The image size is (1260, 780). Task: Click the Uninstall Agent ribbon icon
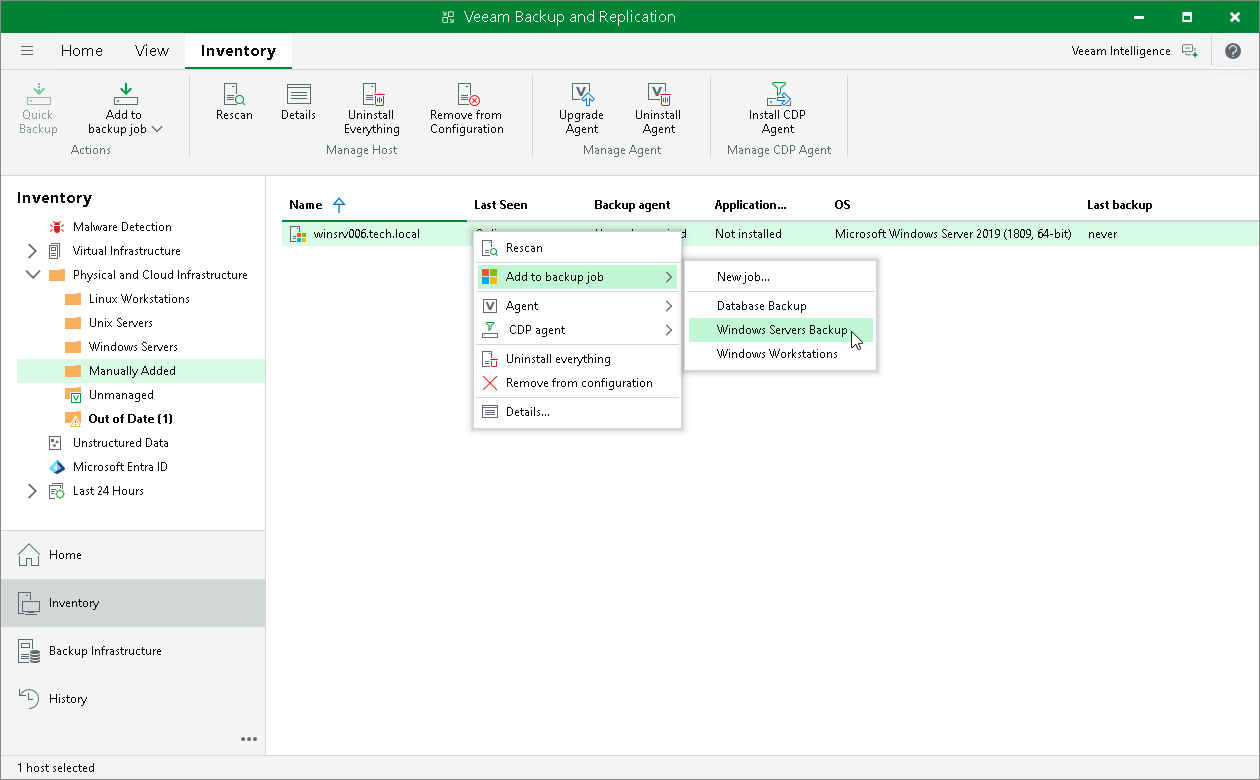(x=658, y=94)
